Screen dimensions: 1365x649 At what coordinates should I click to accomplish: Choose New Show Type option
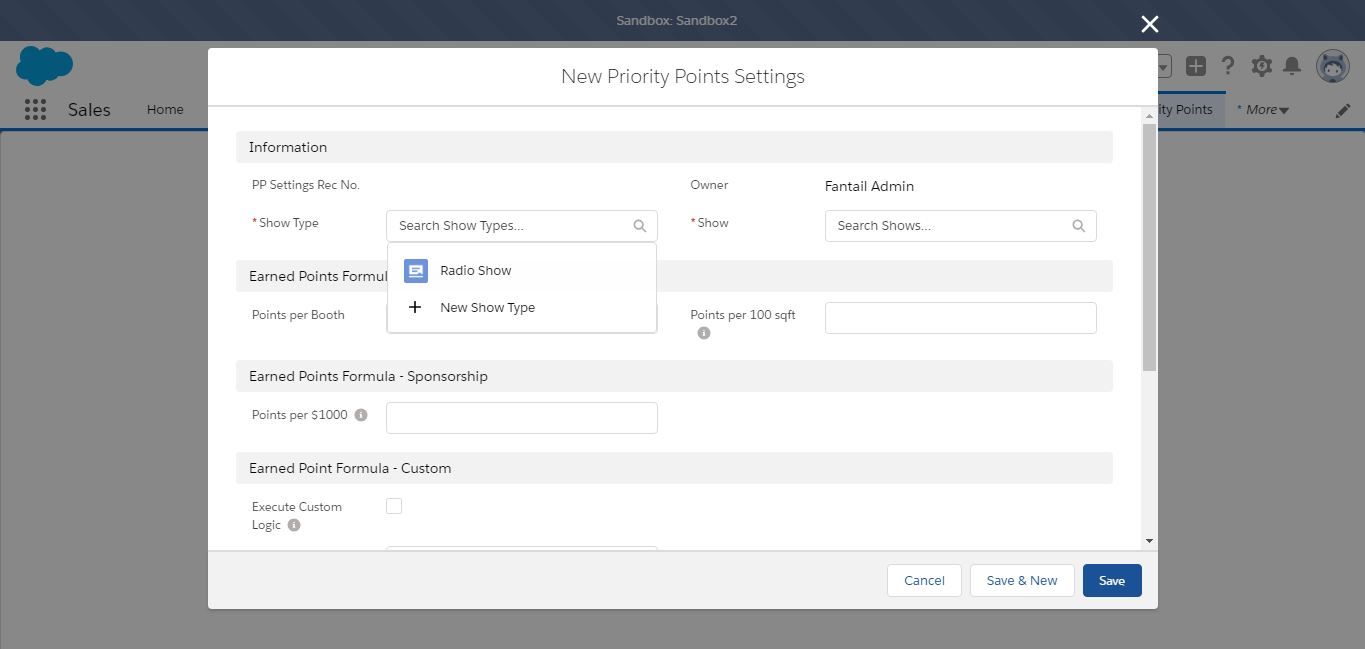487,308
